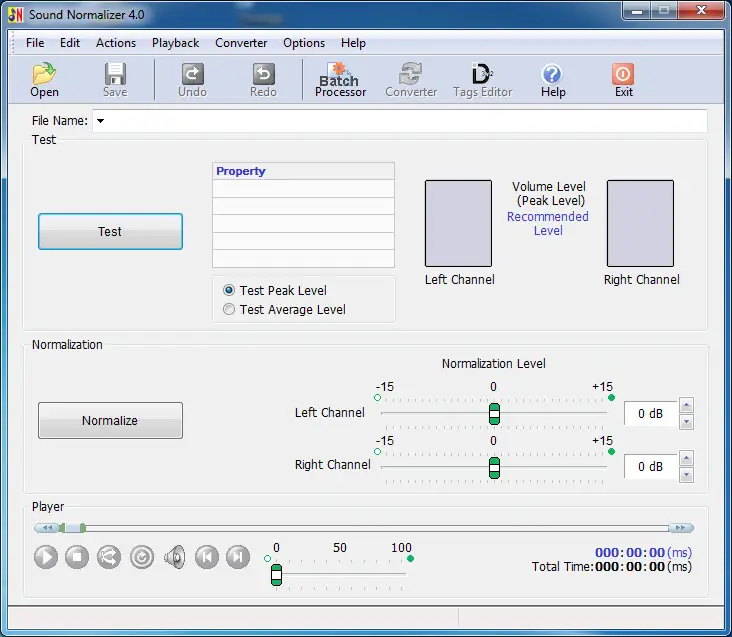Stop playback with the Stop button
This screenshot has width=732, height=637.
pos(77,557)
